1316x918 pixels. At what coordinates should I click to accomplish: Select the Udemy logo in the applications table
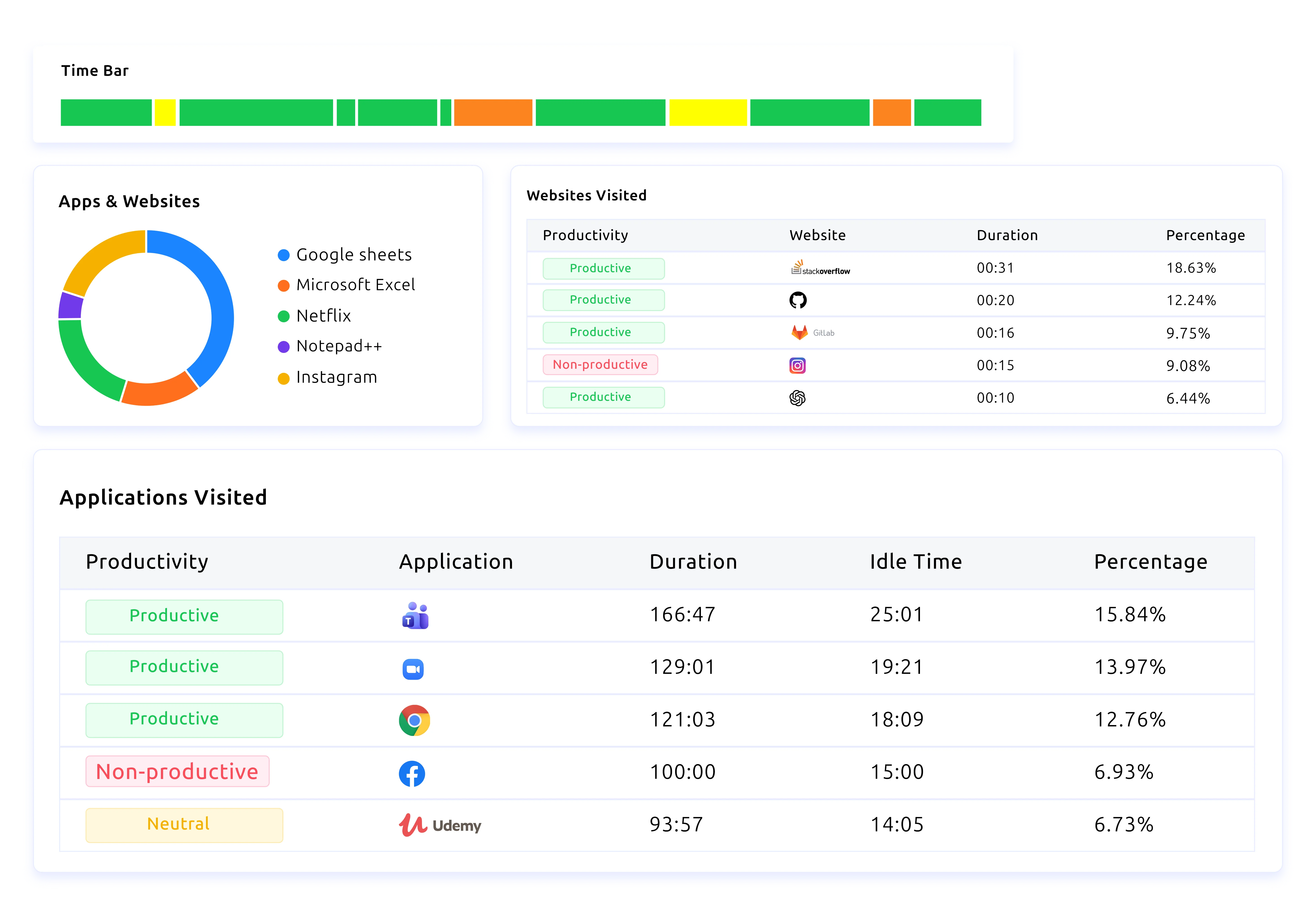pos(440,825)
